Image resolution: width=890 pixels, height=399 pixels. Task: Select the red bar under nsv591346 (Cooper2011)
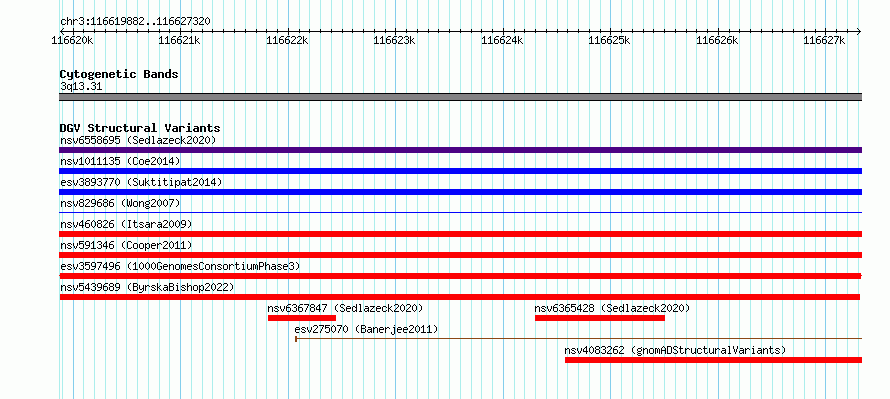pos(460,255)
